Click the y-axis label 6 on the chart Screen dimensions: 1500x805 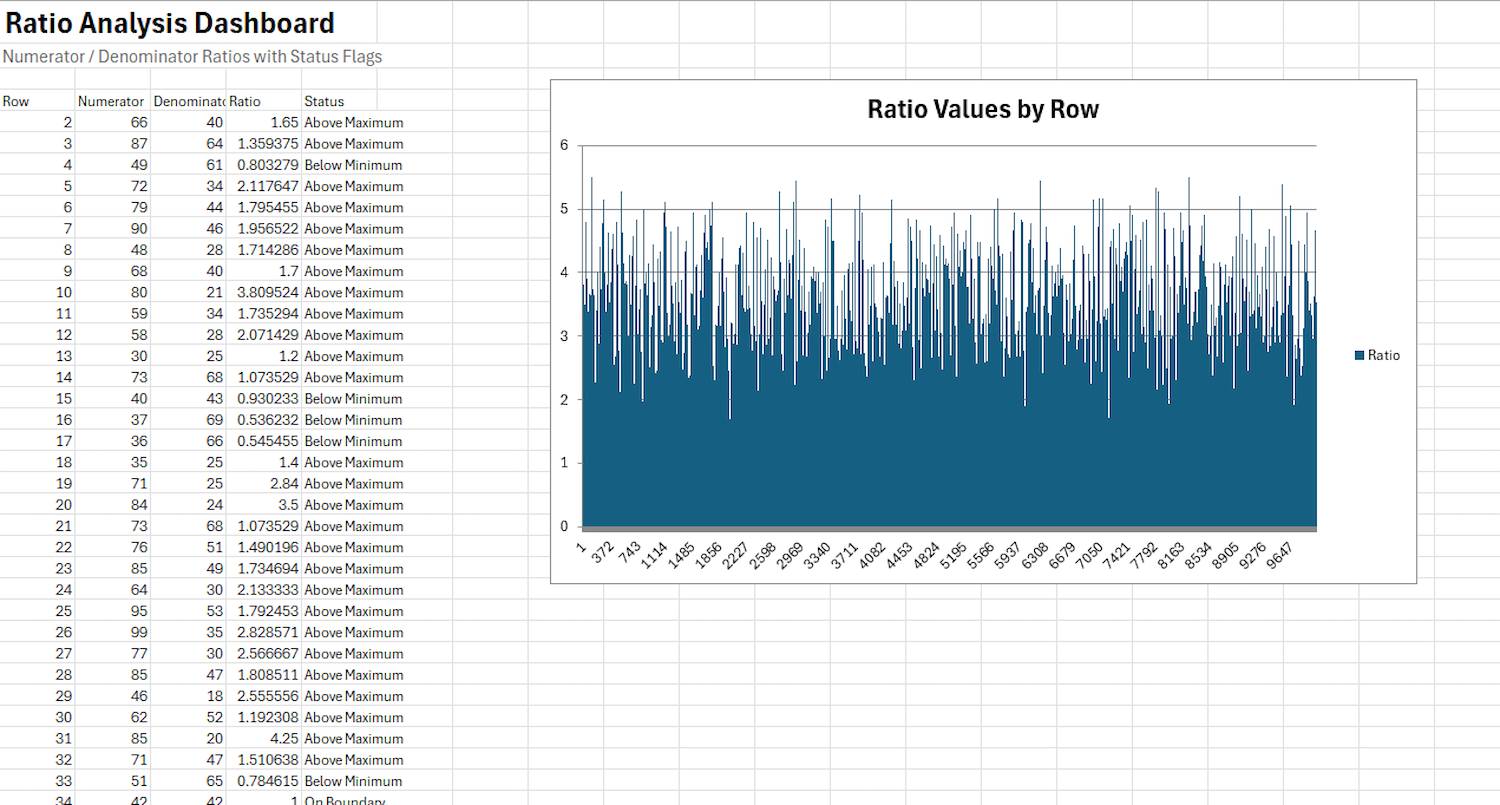pos(564,146)
